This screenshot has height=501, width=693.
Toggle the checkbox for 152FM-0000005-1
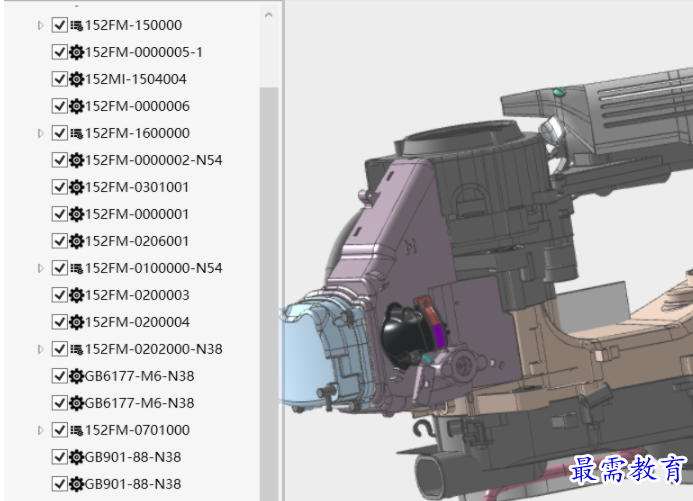coord(60,52)
